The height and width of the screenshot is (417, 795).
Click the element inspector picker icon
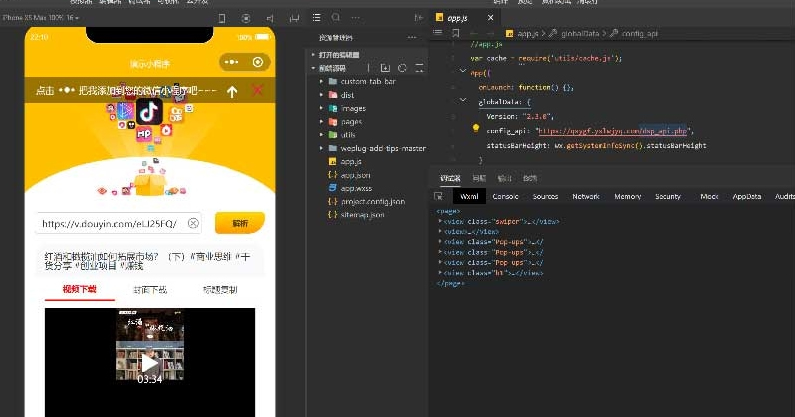(439, 196)
